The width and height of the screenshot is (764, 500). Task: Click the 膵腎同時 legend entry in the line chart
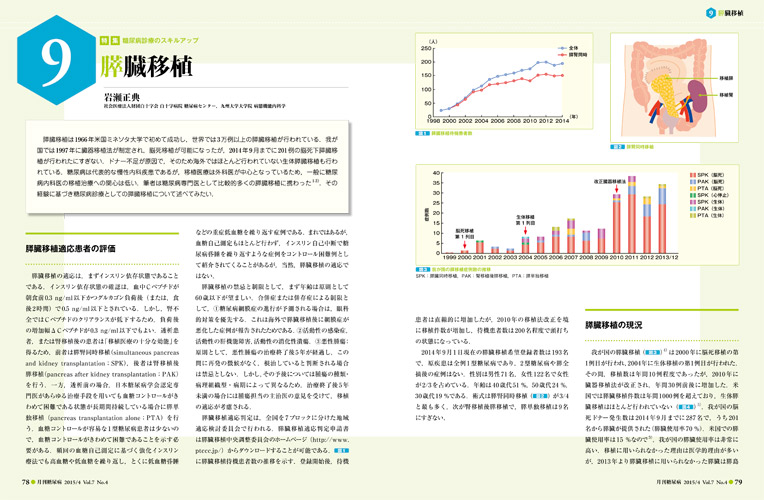tap(572, 55)
